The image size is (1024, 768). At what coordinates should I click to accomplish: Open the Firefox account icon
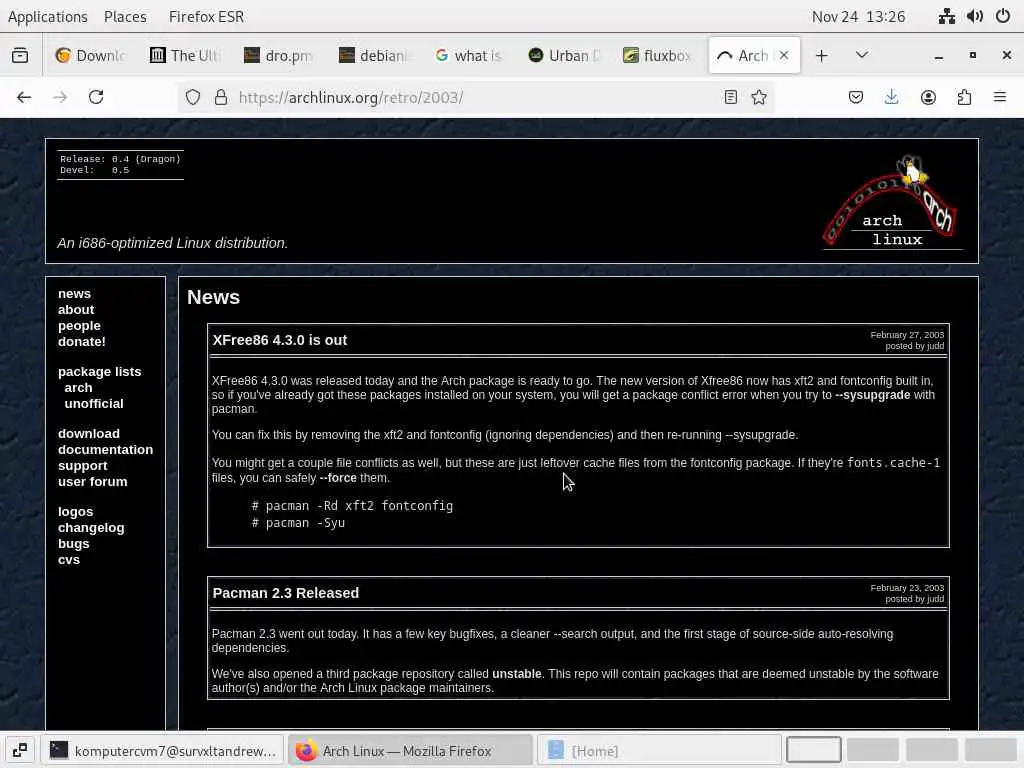(928, 97)
